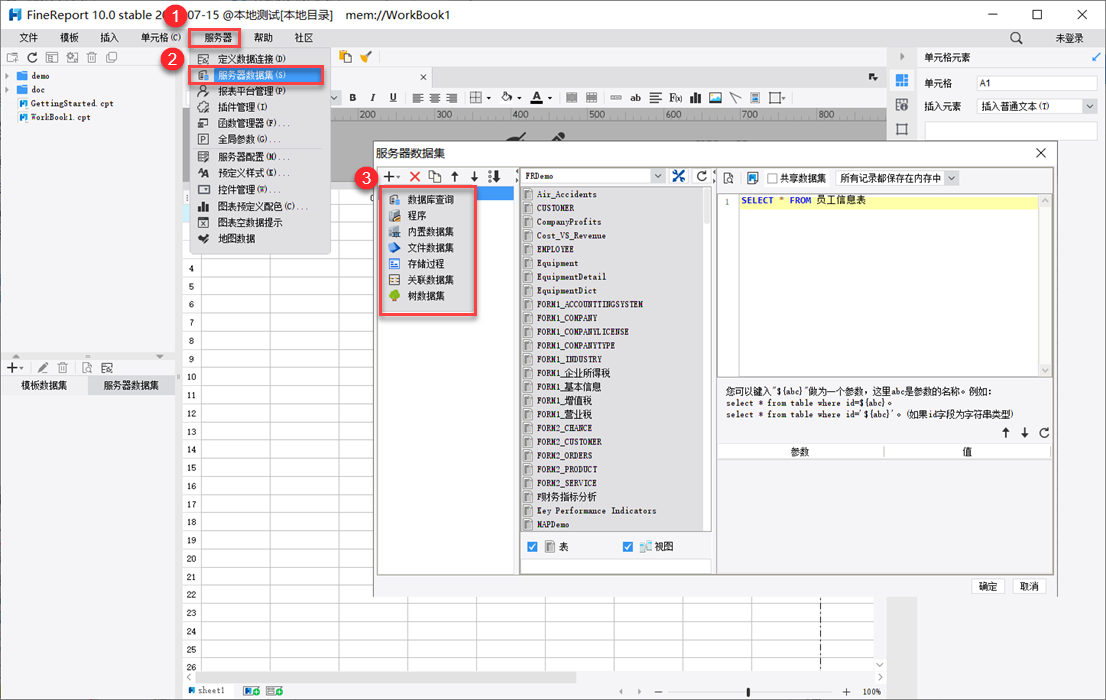Open add dataset dropdown in bottom-left panel

[x=15, y=368]
